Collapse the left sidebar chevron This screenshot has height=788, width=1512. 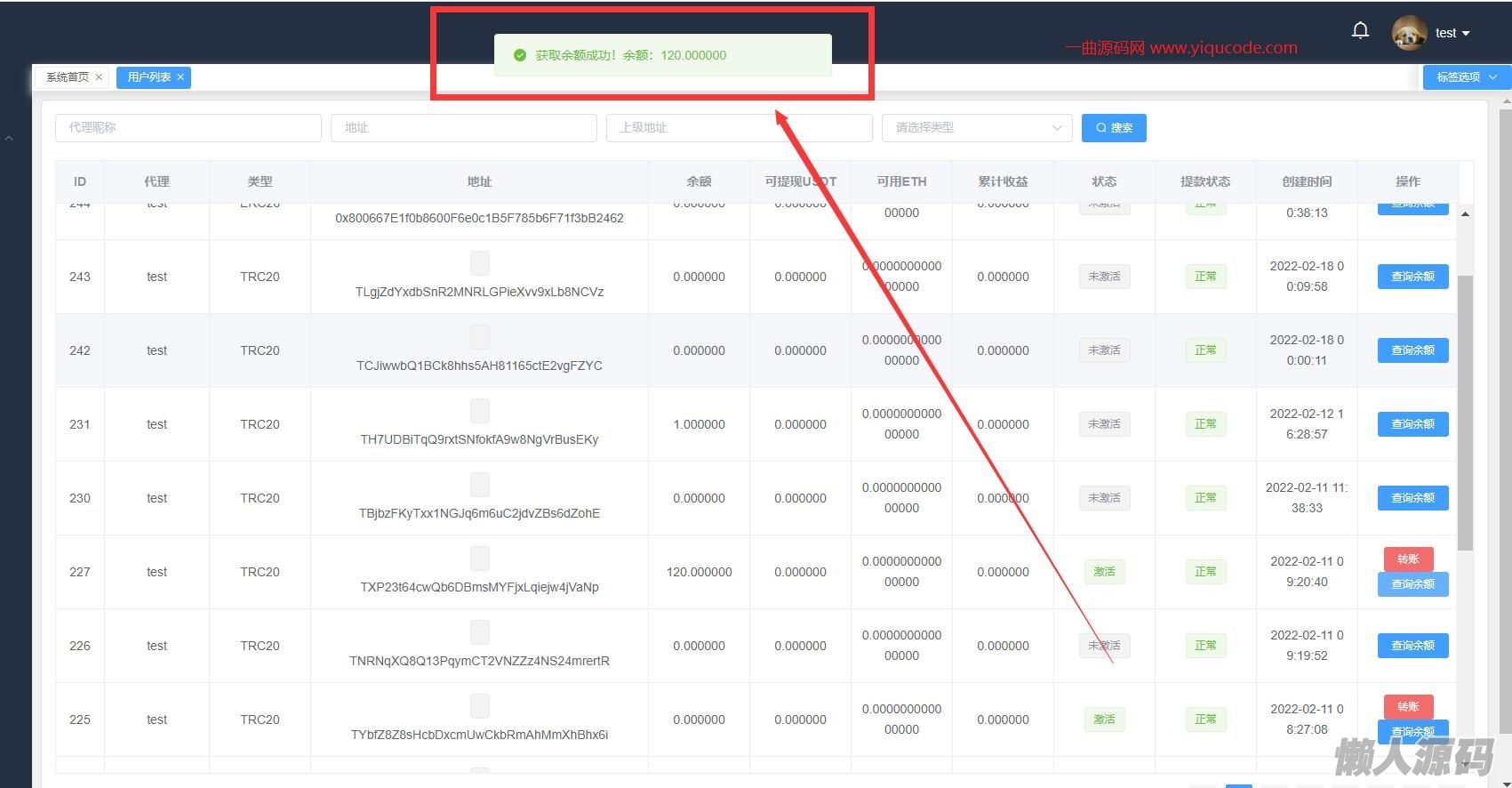(x=9, y=139)
